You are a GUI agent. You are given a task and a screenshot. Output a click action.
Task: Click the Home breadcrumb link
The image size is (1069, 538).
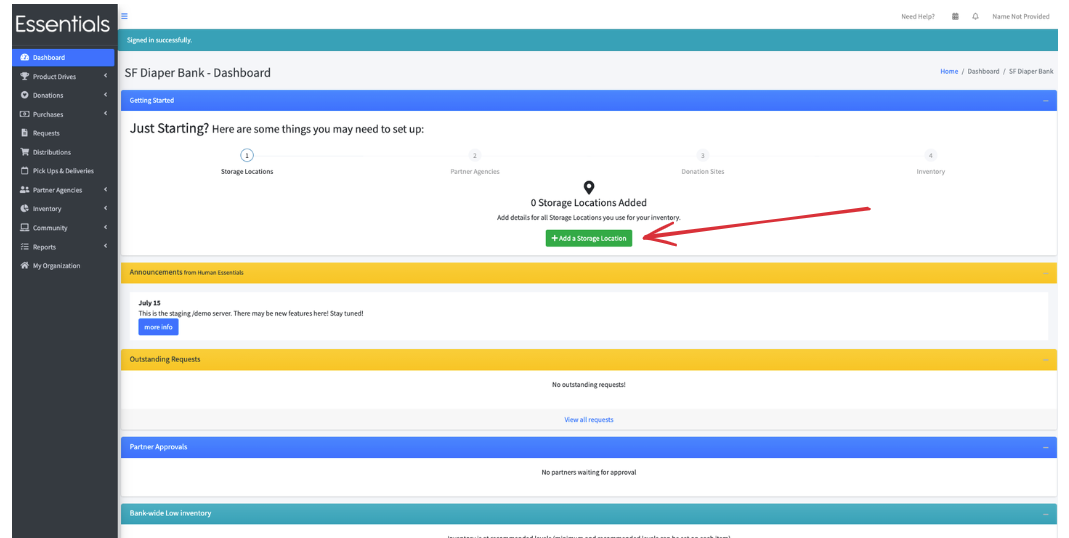[949, 72]
